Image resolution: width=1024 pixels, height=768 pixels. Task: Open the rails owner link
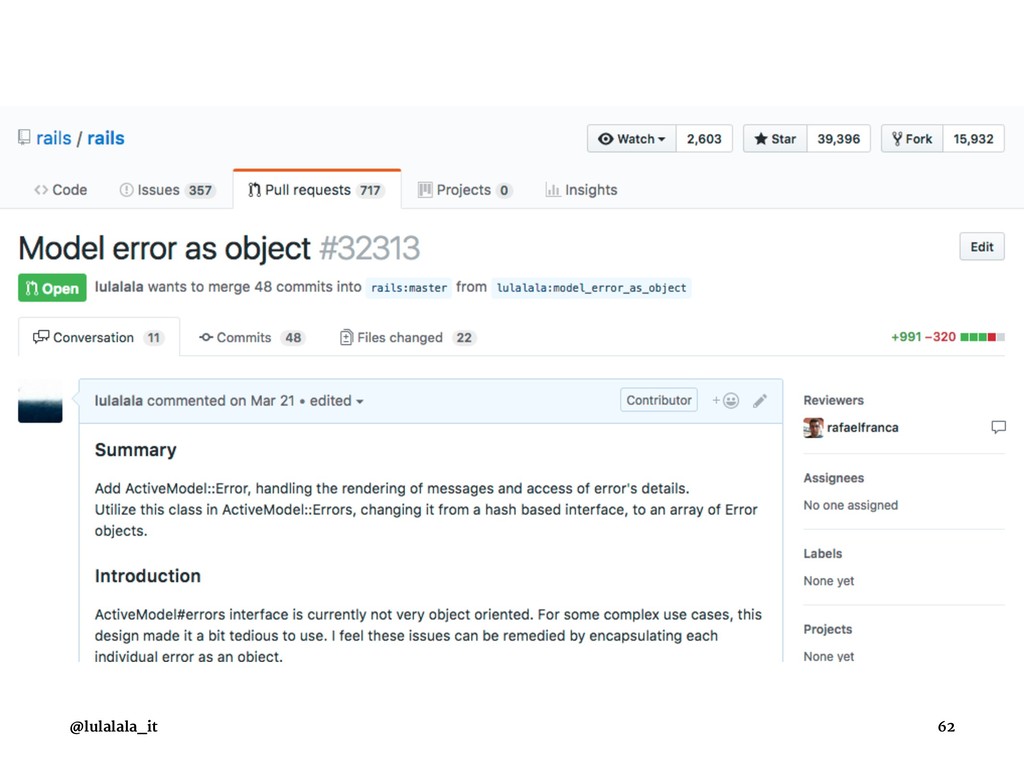(x=54, y=138)
